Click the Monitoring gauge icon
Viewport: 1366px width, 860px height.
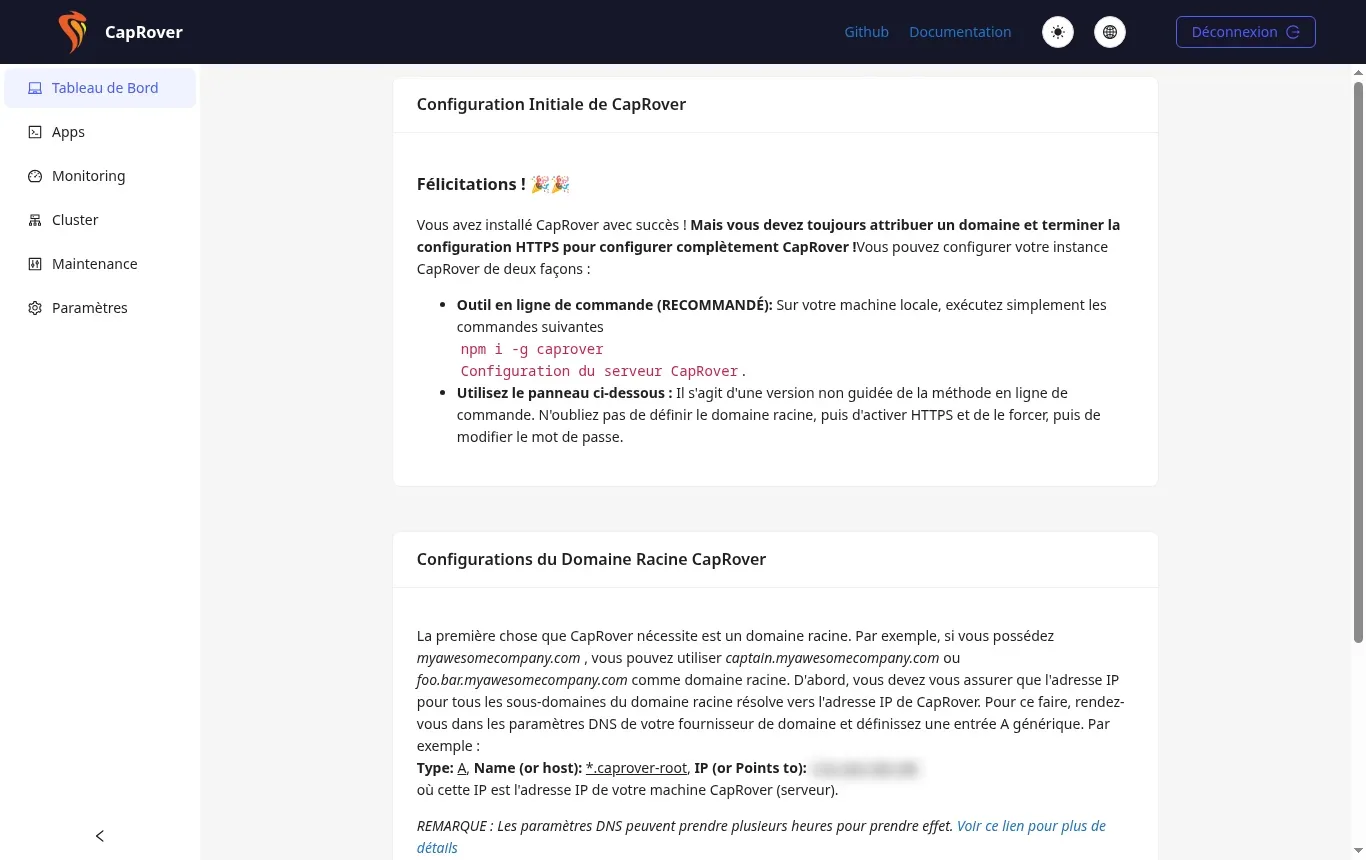click(35, 176)
